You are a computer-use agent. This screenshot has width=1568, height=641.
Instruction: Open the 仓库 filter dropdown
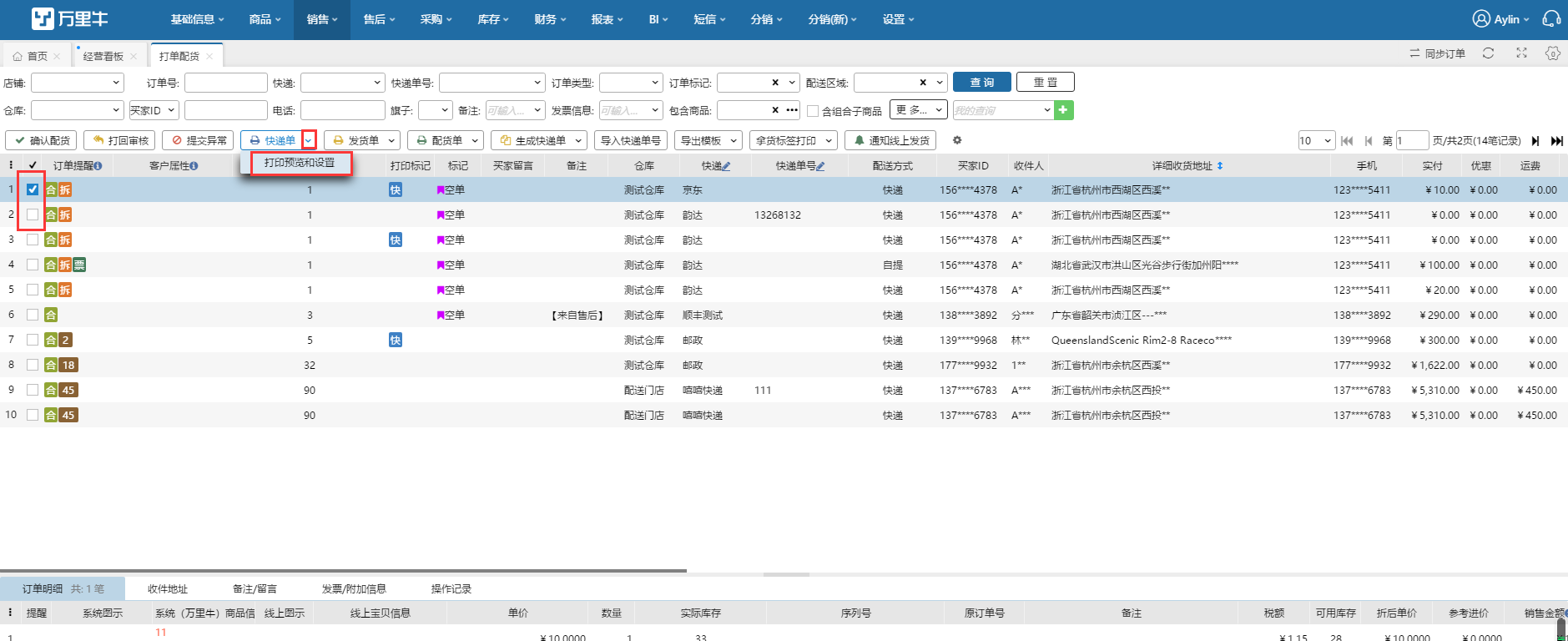78,110
